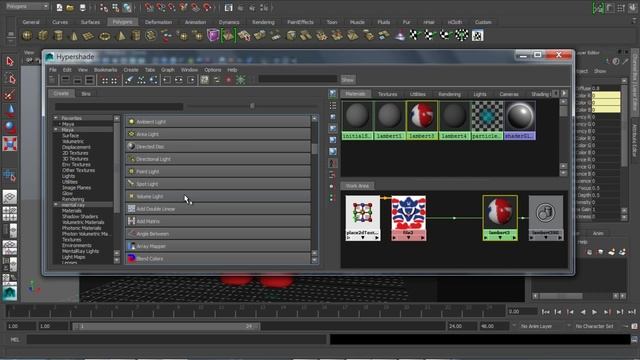Click the green starburst icon in Hypershade toolbar

coord(241,80)
